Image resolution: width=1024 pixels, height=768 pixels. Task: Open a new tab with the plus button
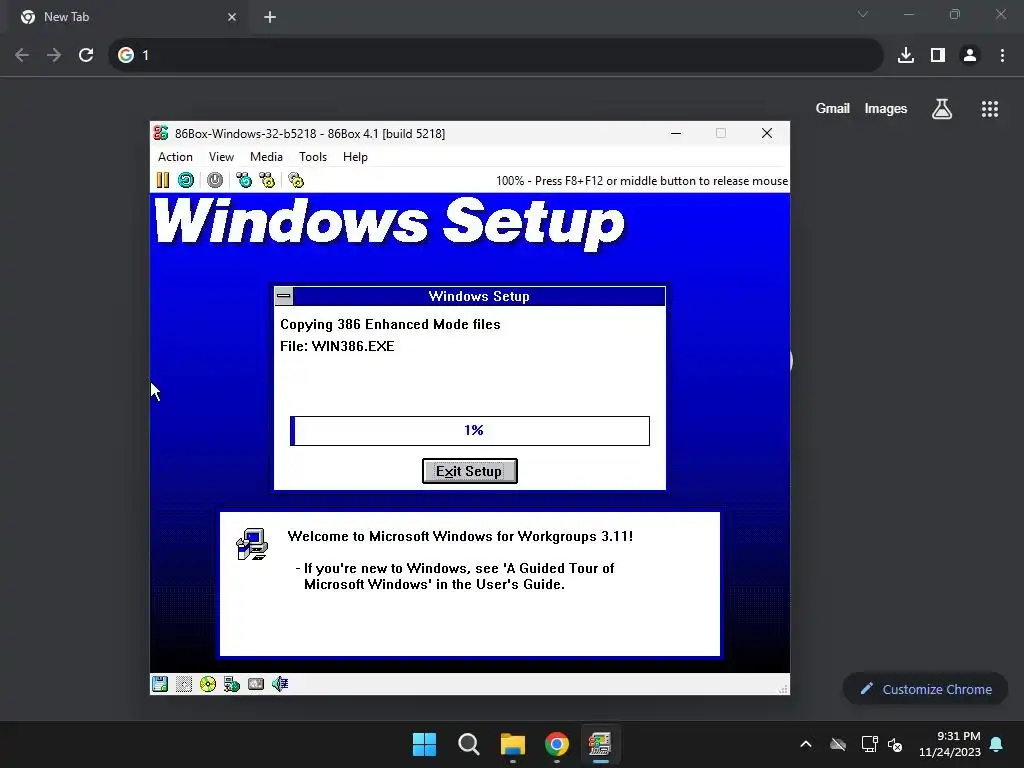coord(270,17)
